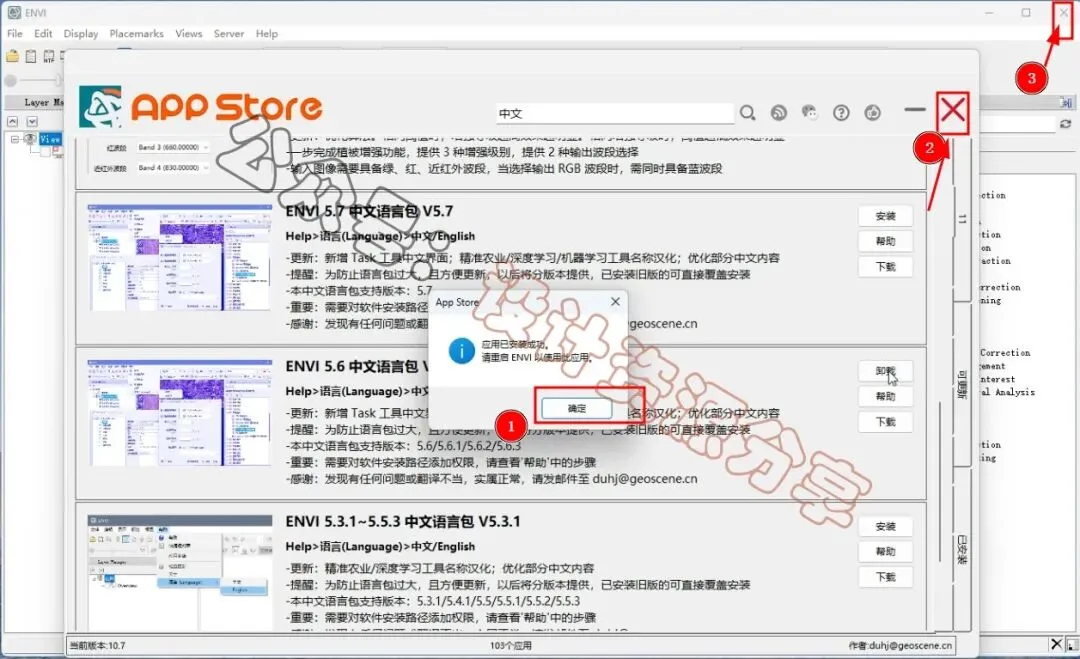Open the Server menu in ENVI
The width and height of the screenshot is (1080, 659).
click(229, 33)
